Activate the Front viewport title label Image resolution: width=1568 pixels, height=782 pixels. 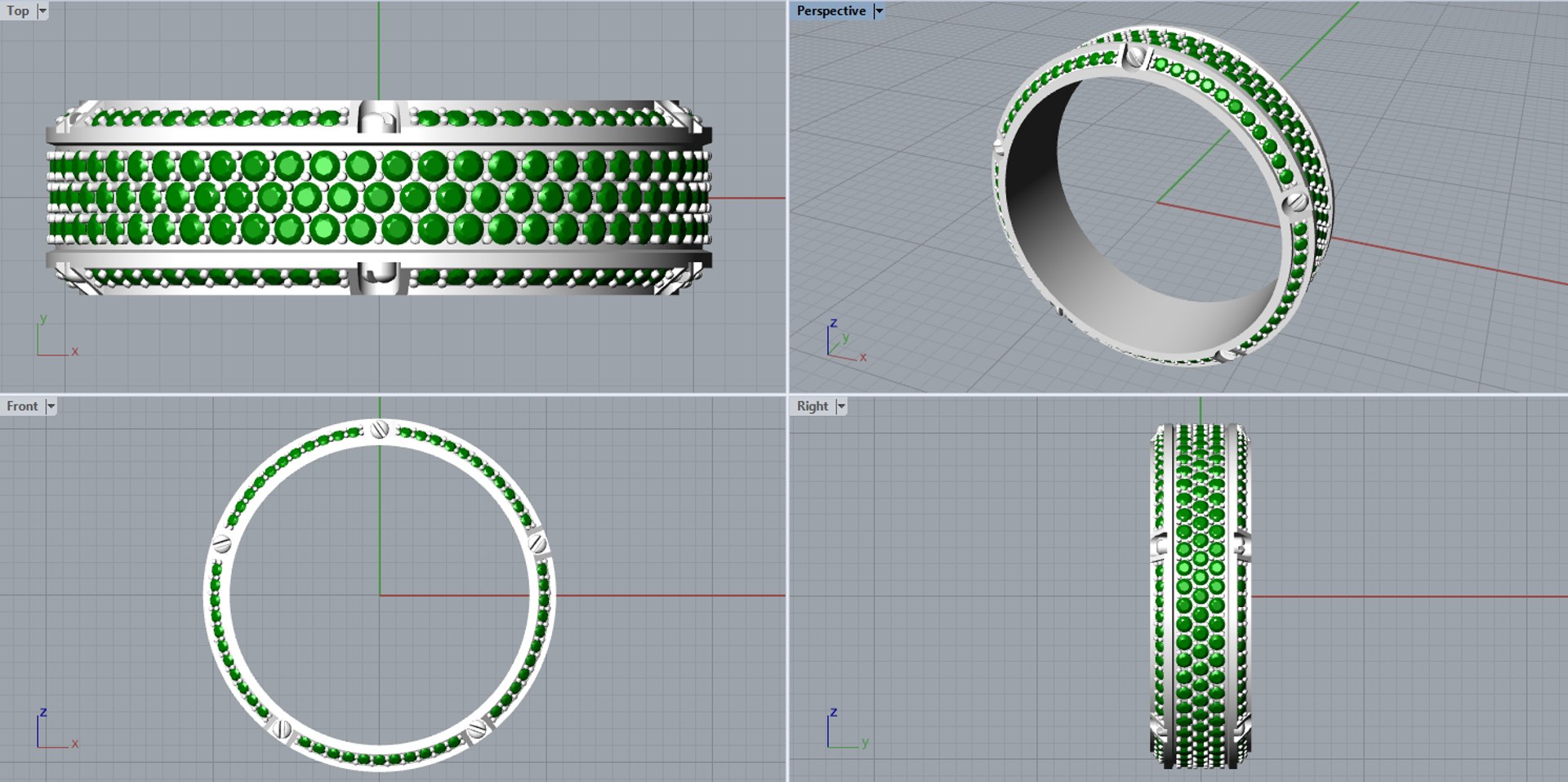pos(22,406)
